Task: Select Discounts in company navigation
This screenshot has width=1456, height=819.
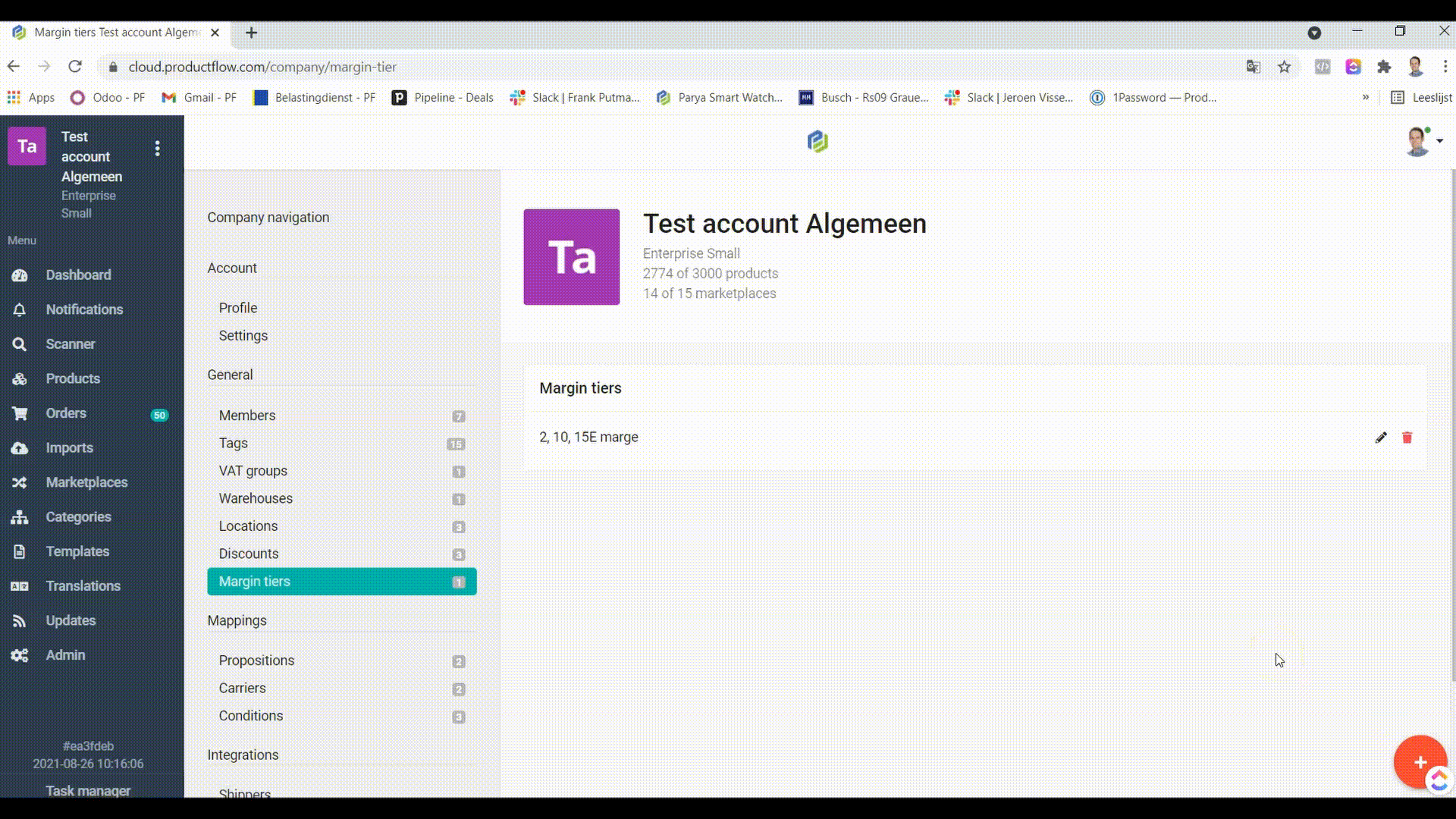Action: tap(249, 554)
